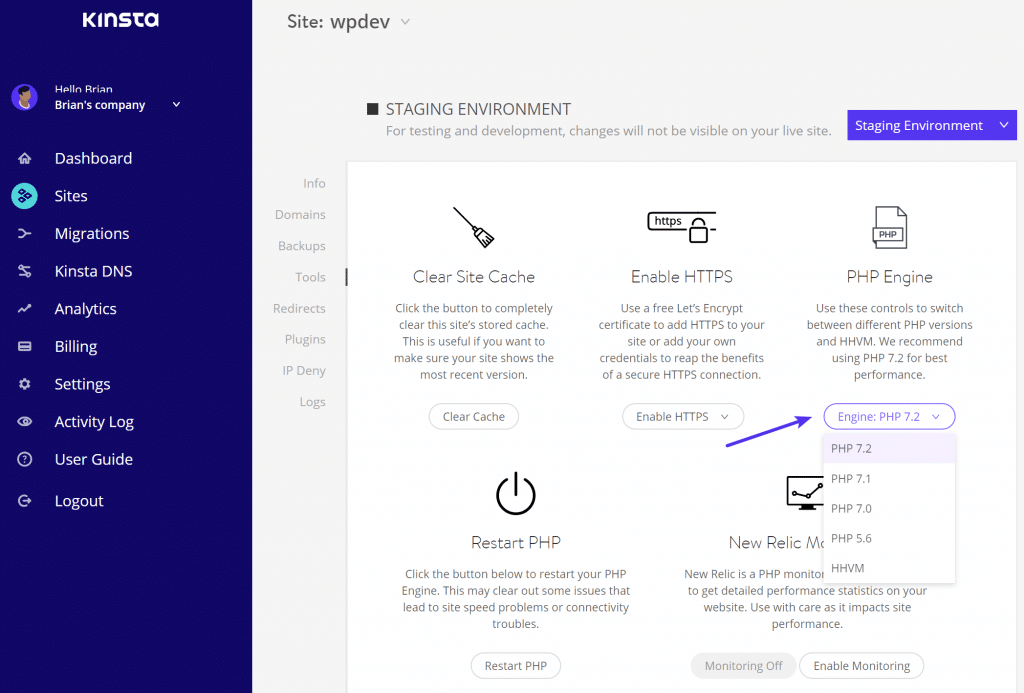1024x693 pixels.
Task: Open the Staging Environment dropdown
Action: (932, 125)
